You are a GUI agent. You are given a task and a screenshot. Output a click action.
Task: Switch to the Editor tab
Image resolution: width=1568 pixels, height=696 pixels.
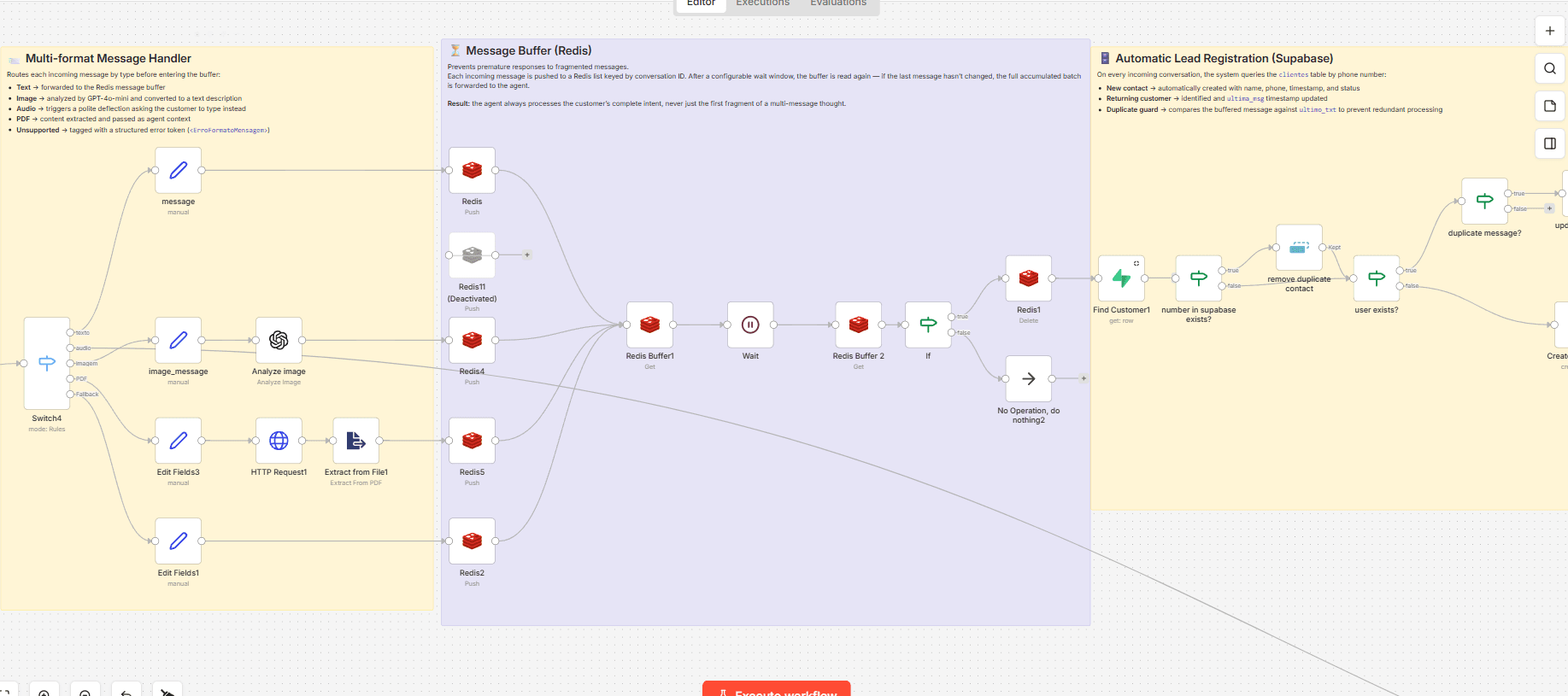[x=701, y=3]
